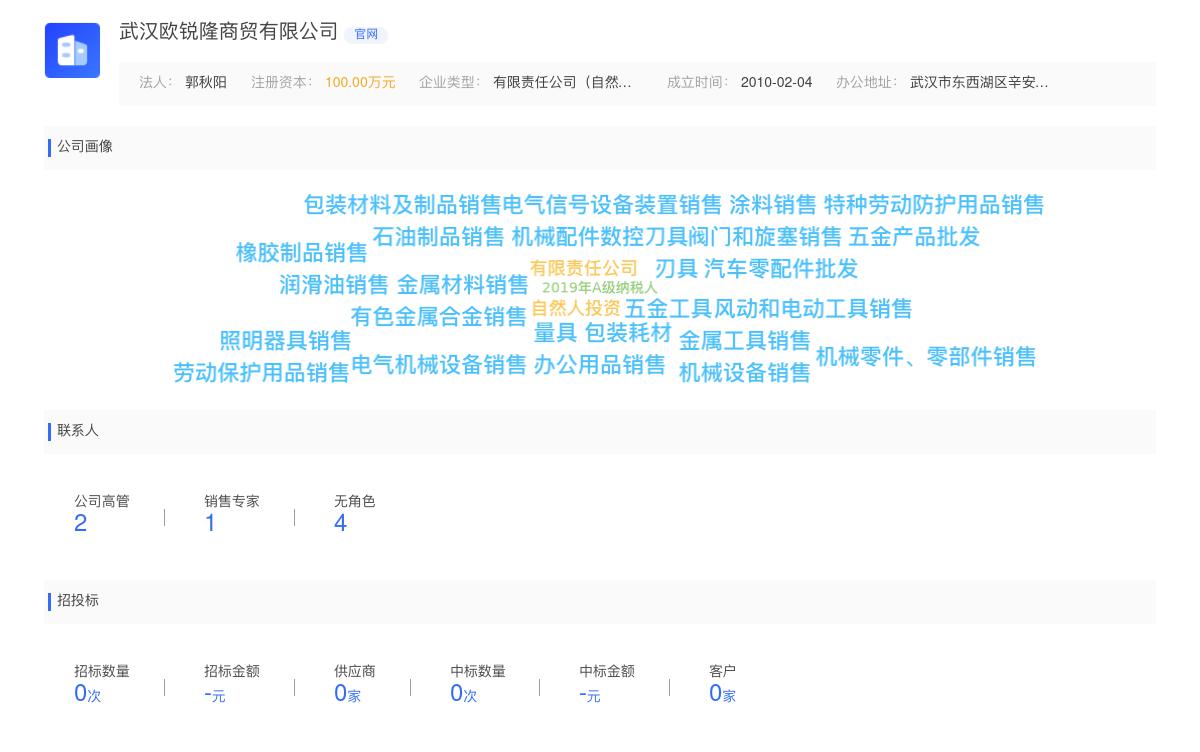Image resolution: width=1200 pixels, height=752 pixels.
Task: Click tag 五金工具
Action: pyautogui.click(x=669, y=309)
